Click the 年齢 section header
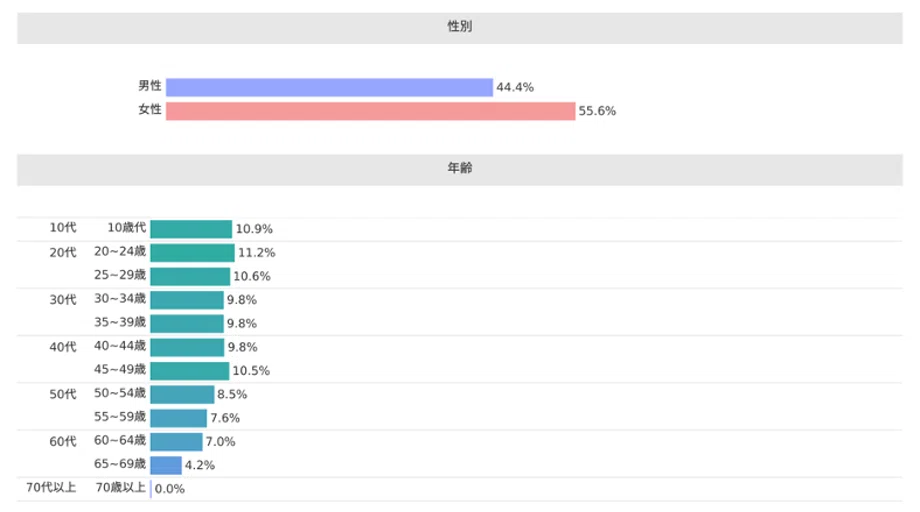Screen dimensions: 920x512 (x=459, y=169)
